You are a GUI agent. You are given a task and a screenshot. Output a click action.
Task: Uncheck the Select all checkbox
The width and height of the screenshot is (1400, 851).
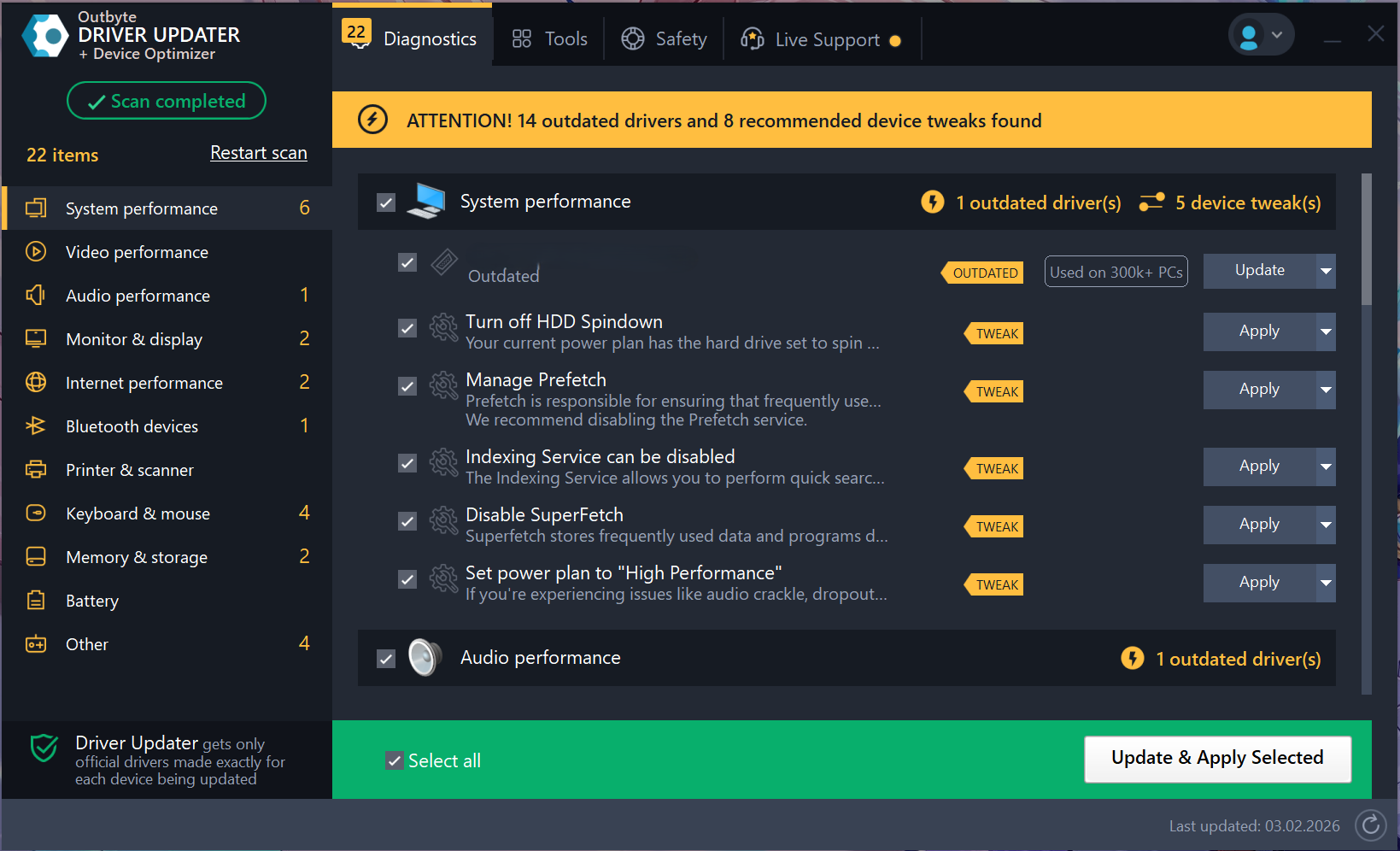click(x=394, y=760)
